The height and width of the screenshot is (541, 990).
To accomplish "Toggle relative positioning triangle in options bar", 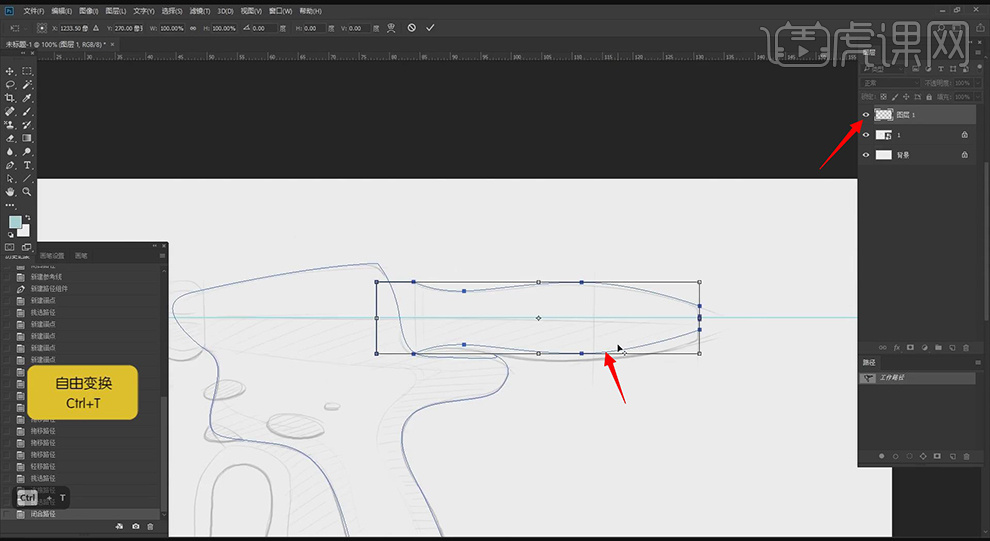I will coord(96,28).
